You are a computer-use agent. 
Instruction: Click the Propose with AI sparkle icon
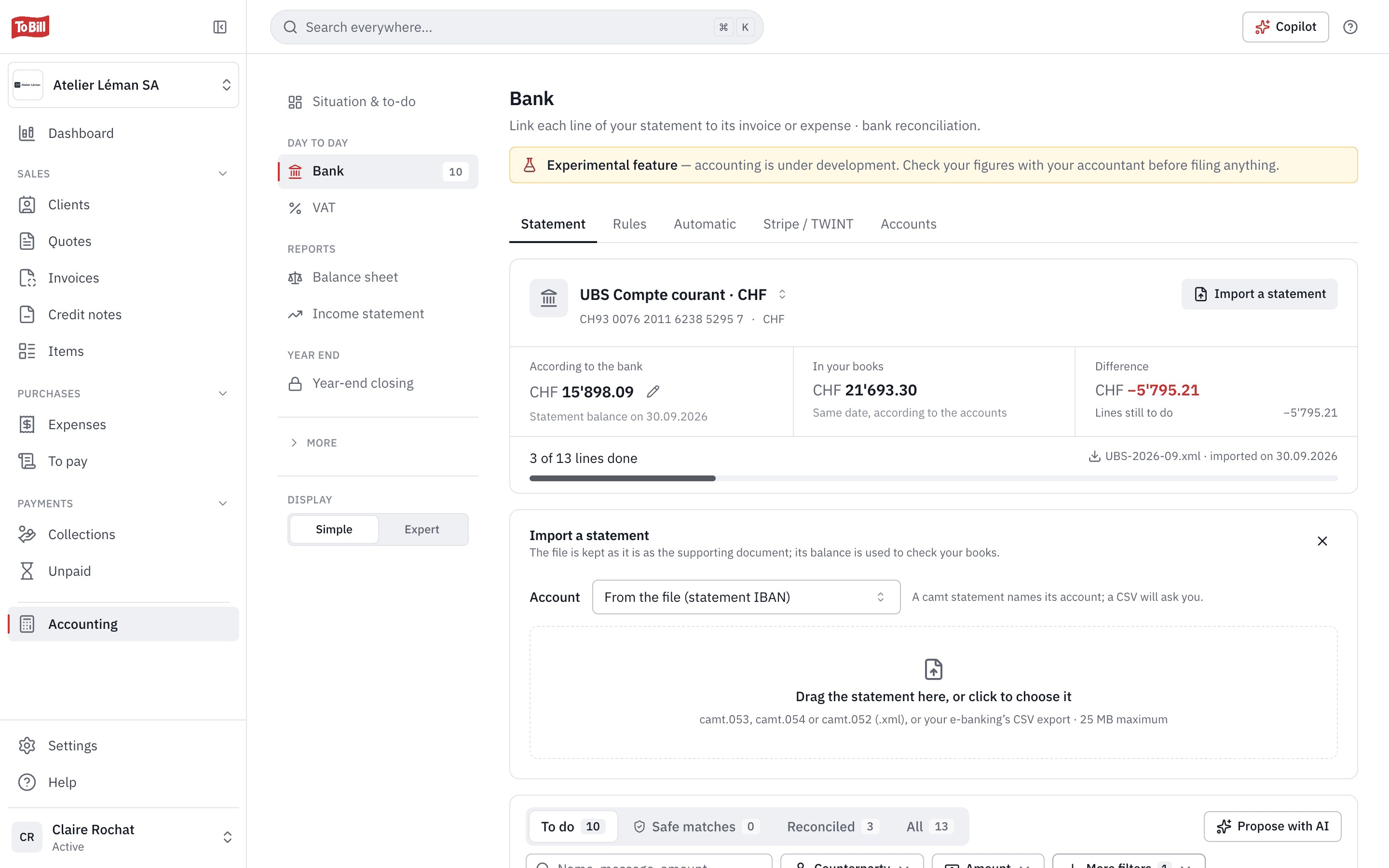[1224, 827]
